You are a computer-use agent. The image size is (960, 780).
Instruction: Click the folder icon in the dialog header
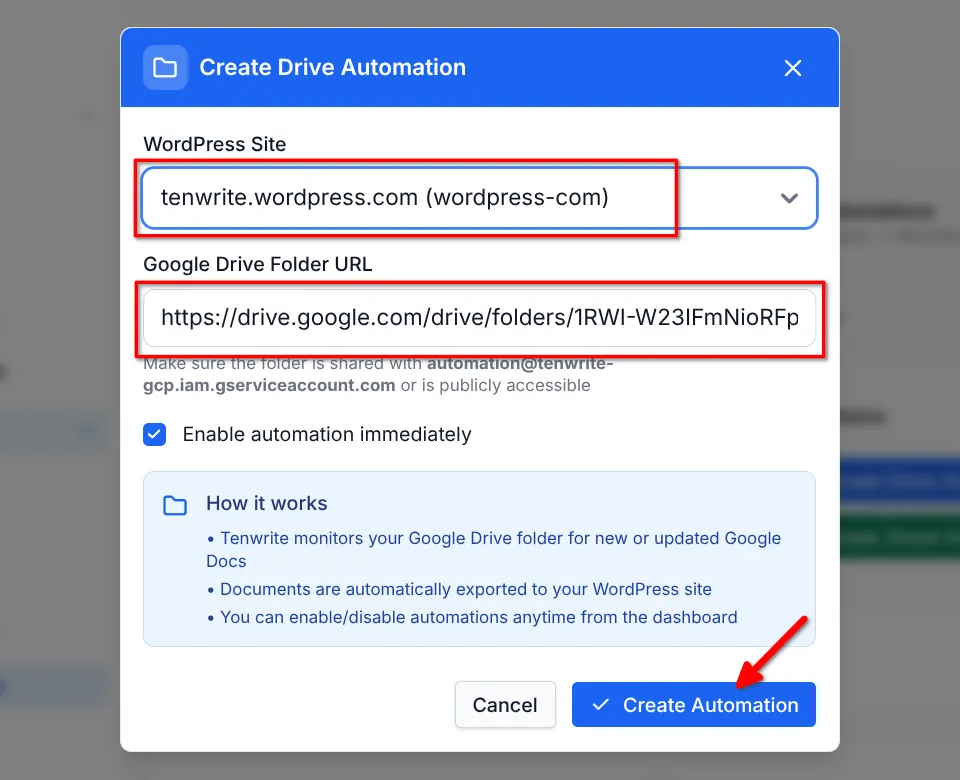click(165, 67)
